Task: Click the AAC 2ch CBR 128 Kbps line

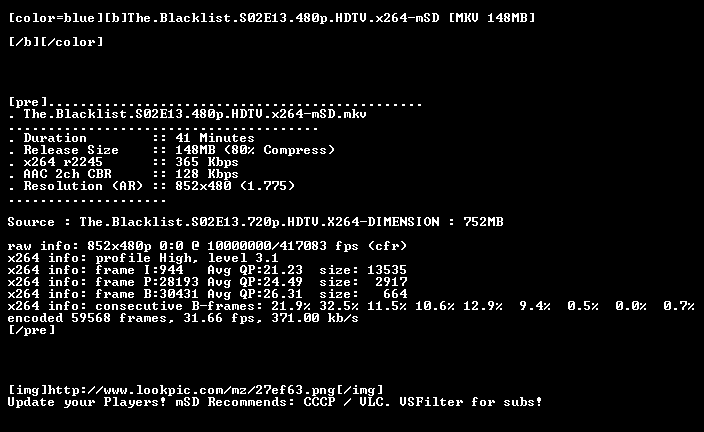Action: [123, 174]
